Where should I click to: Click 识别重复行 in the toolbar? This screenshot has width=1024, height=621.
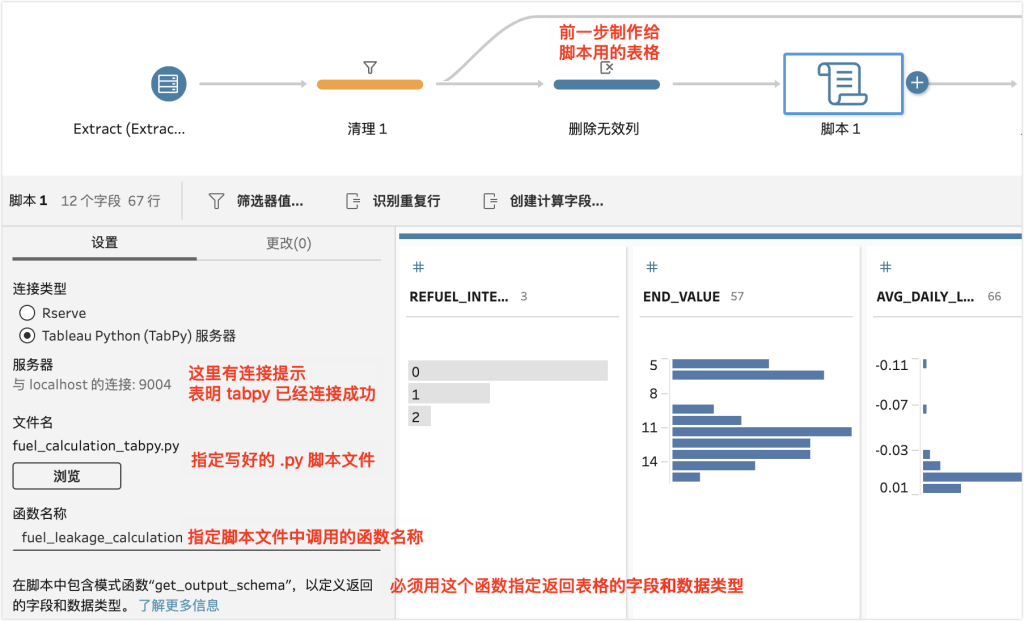[393, 201]
